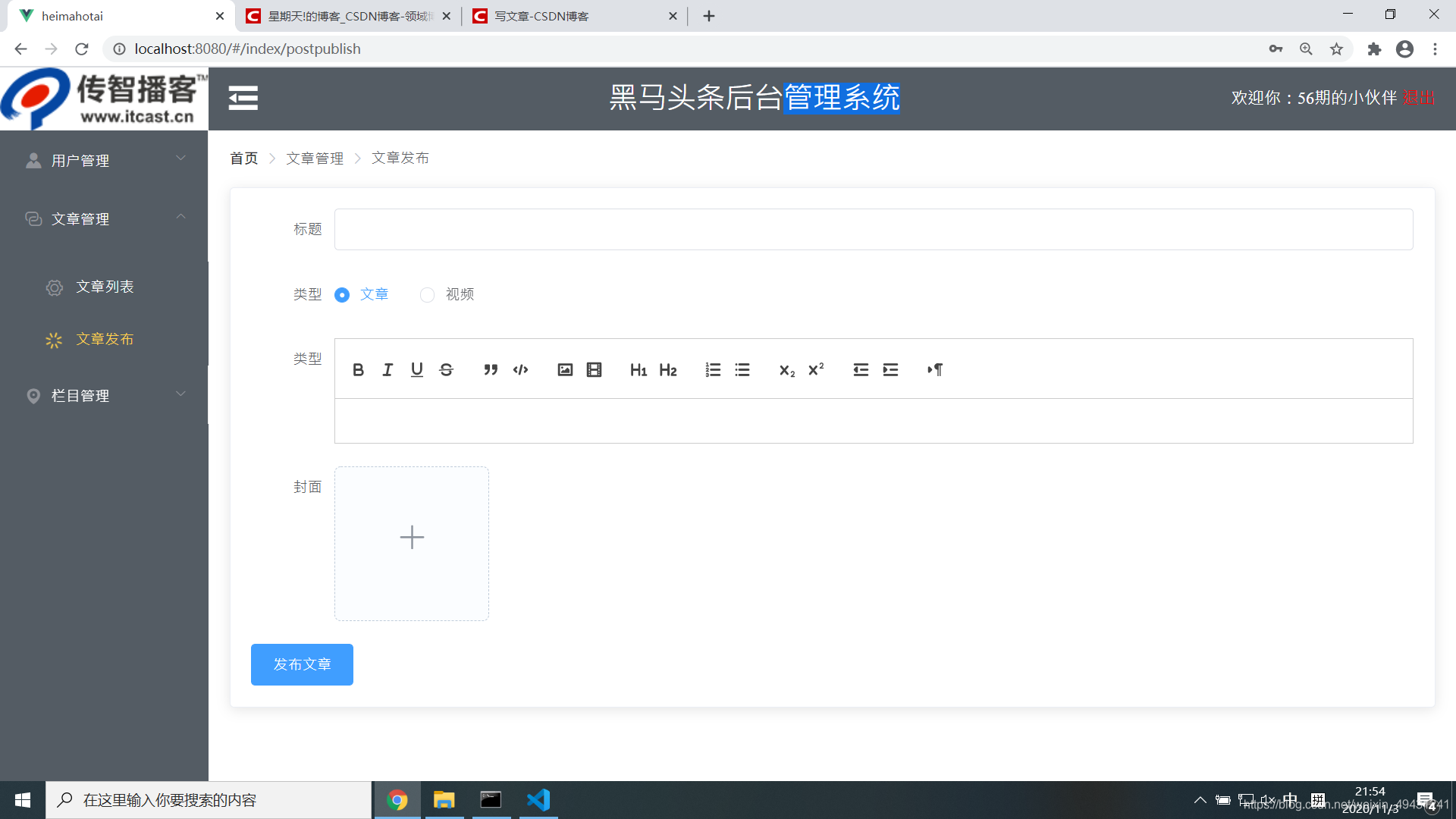Click the 黑马头条后台管理系统 title
Screen dimensions: 1456x819
click(x=755, y=98)
